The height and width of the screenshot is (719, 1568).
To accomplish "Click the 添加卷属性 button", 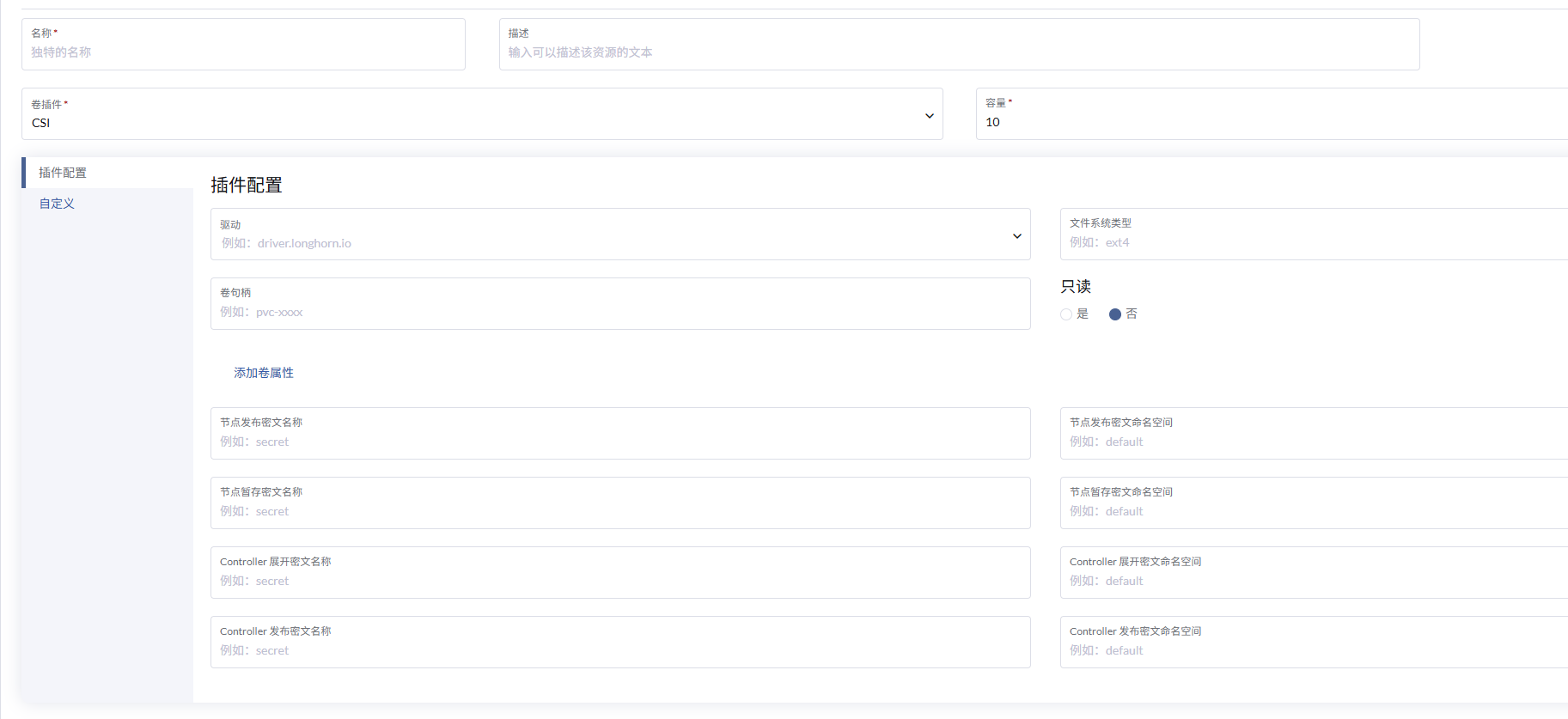I will (x=264, y=373).
